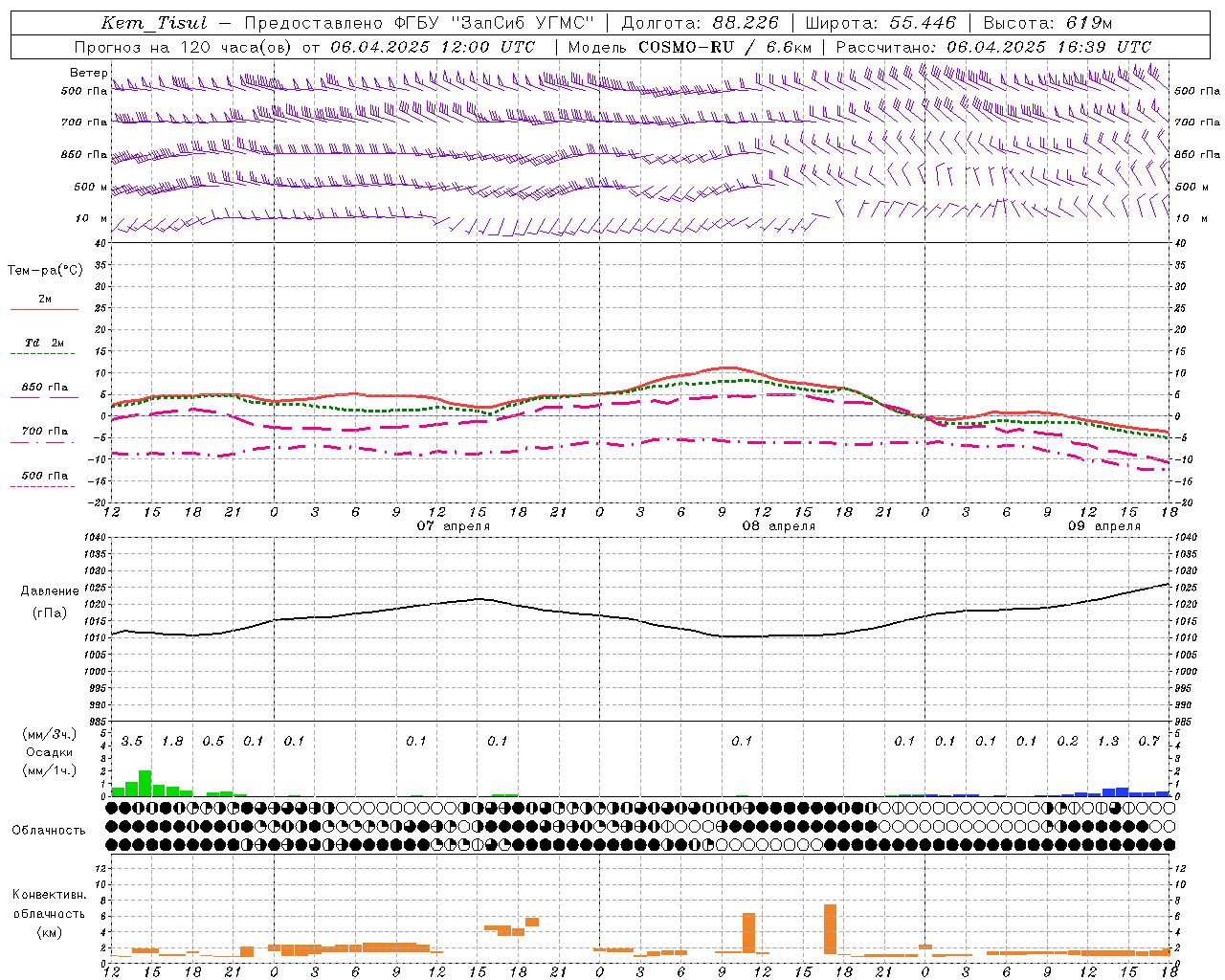Screen dimensions: 1225x980
Task: Select the pink dash-dot 500 гПа temperature legend line
Action: 42,487
